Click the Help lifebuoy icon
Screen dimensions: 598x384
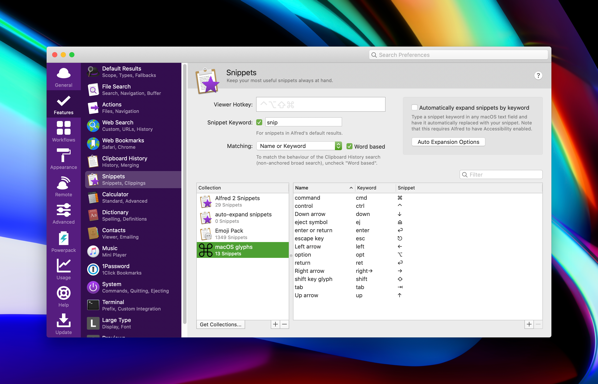63,293
